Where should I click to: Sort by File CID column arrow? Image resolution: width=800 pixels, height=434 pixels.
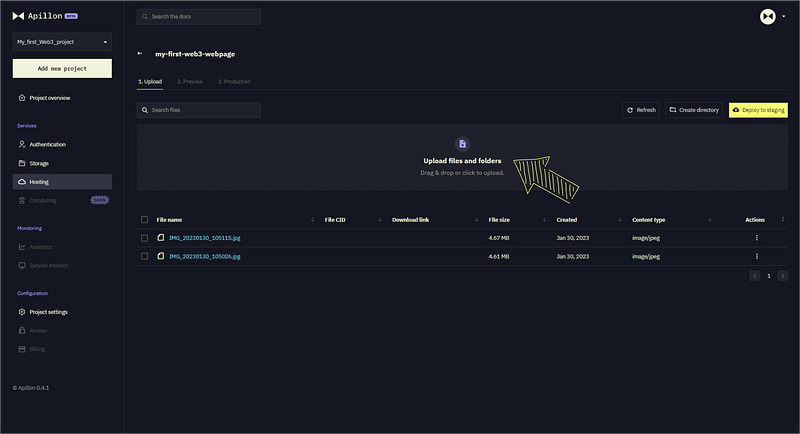point(380,220)
